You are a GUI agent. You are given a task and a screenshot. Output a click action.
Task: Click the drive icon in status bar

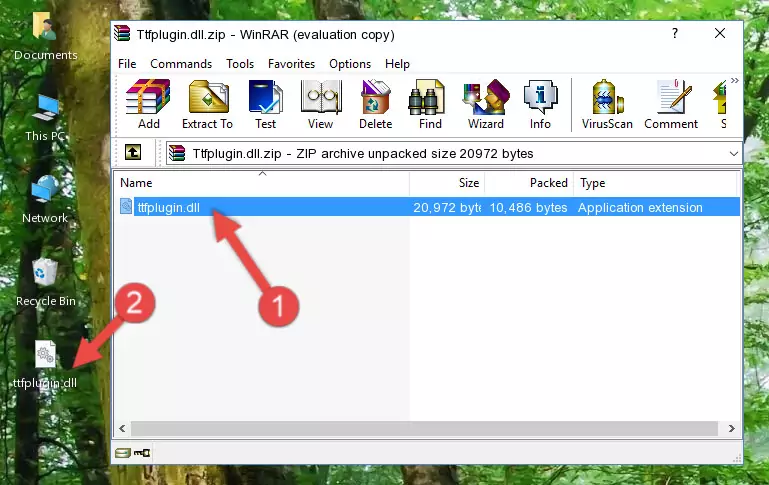[123, 453]
